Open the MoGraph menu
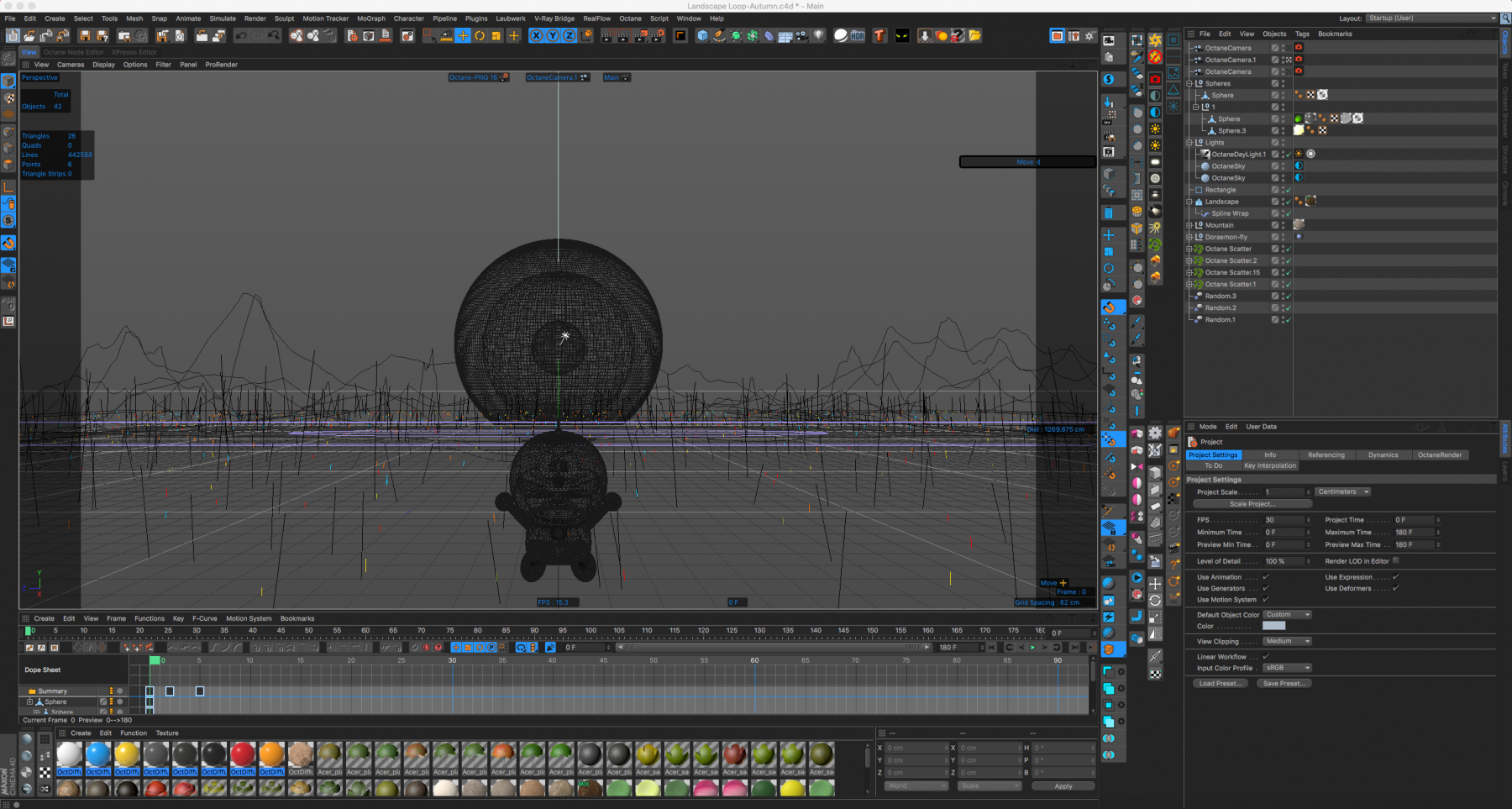This screenshot has height=809, width=1512. point(371,18)
